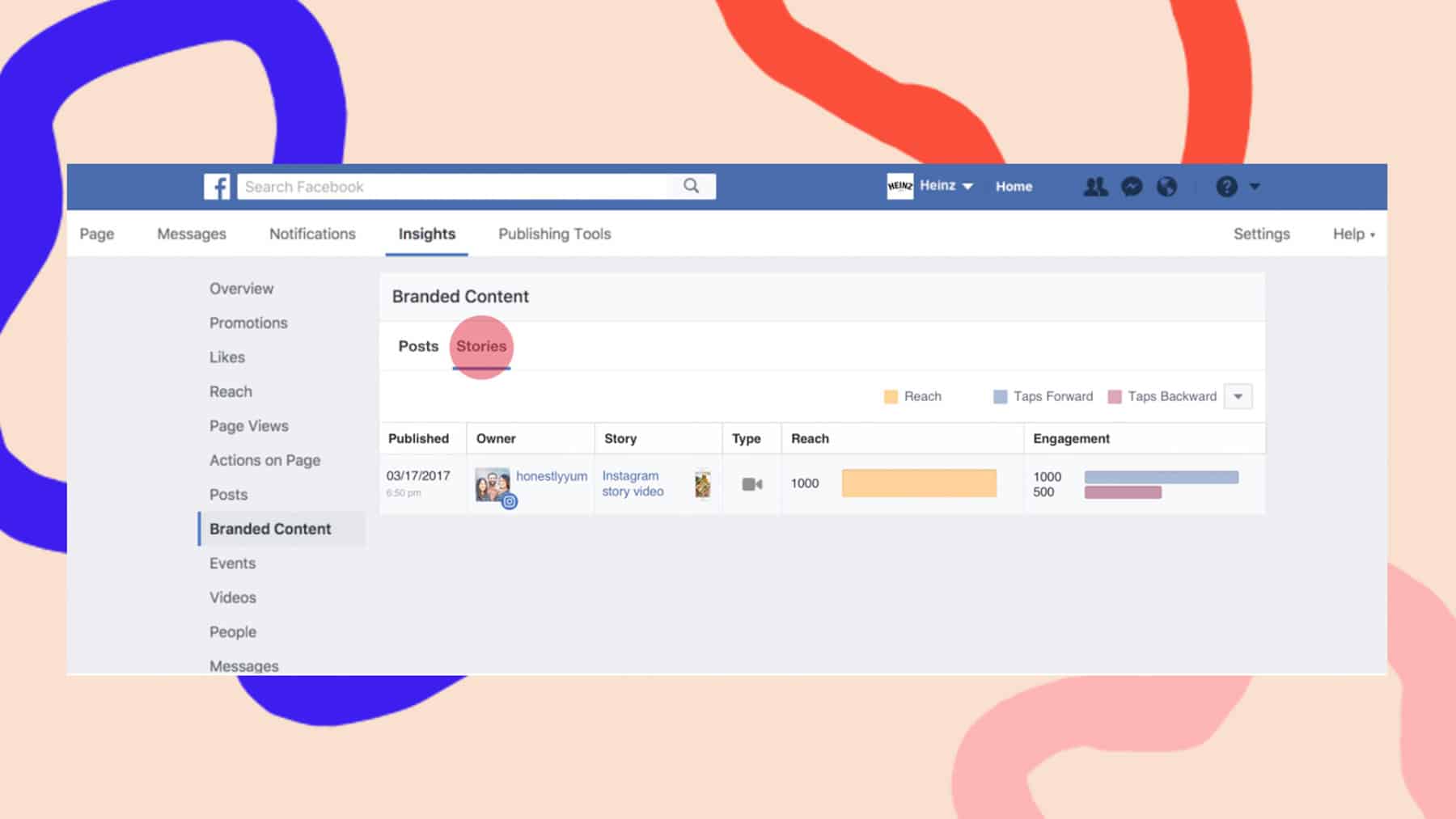Click the orange Reach bar
This screenshot has width=1456, height=819.
(x=919, y=483)
